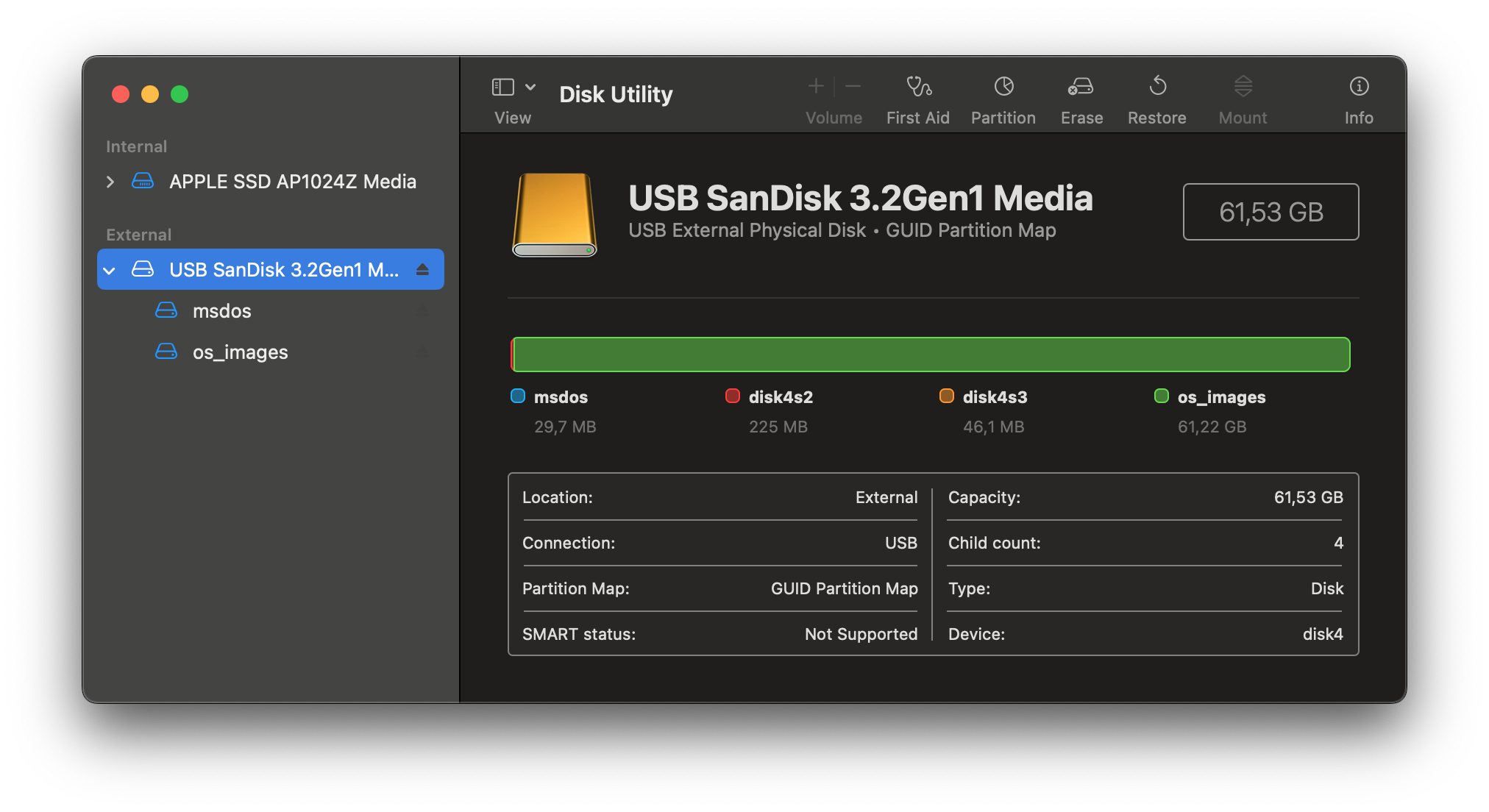Screen dimensions: 1489x812
Task: Click the os_images 61,22 GB size
Action: [1212, 427]
